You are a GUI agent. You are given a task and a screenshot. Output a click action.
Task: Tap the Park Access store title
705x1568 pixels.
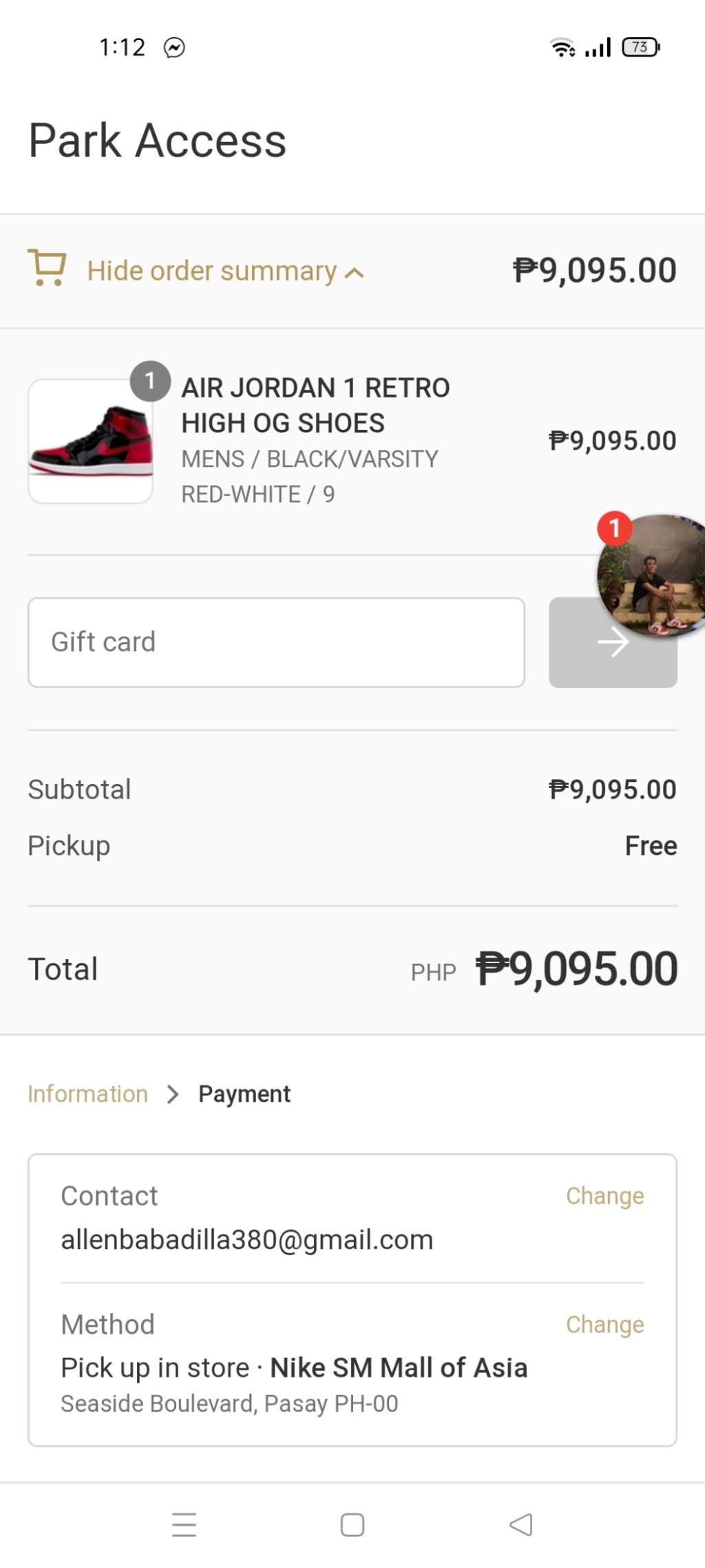(x=157, y=141)
